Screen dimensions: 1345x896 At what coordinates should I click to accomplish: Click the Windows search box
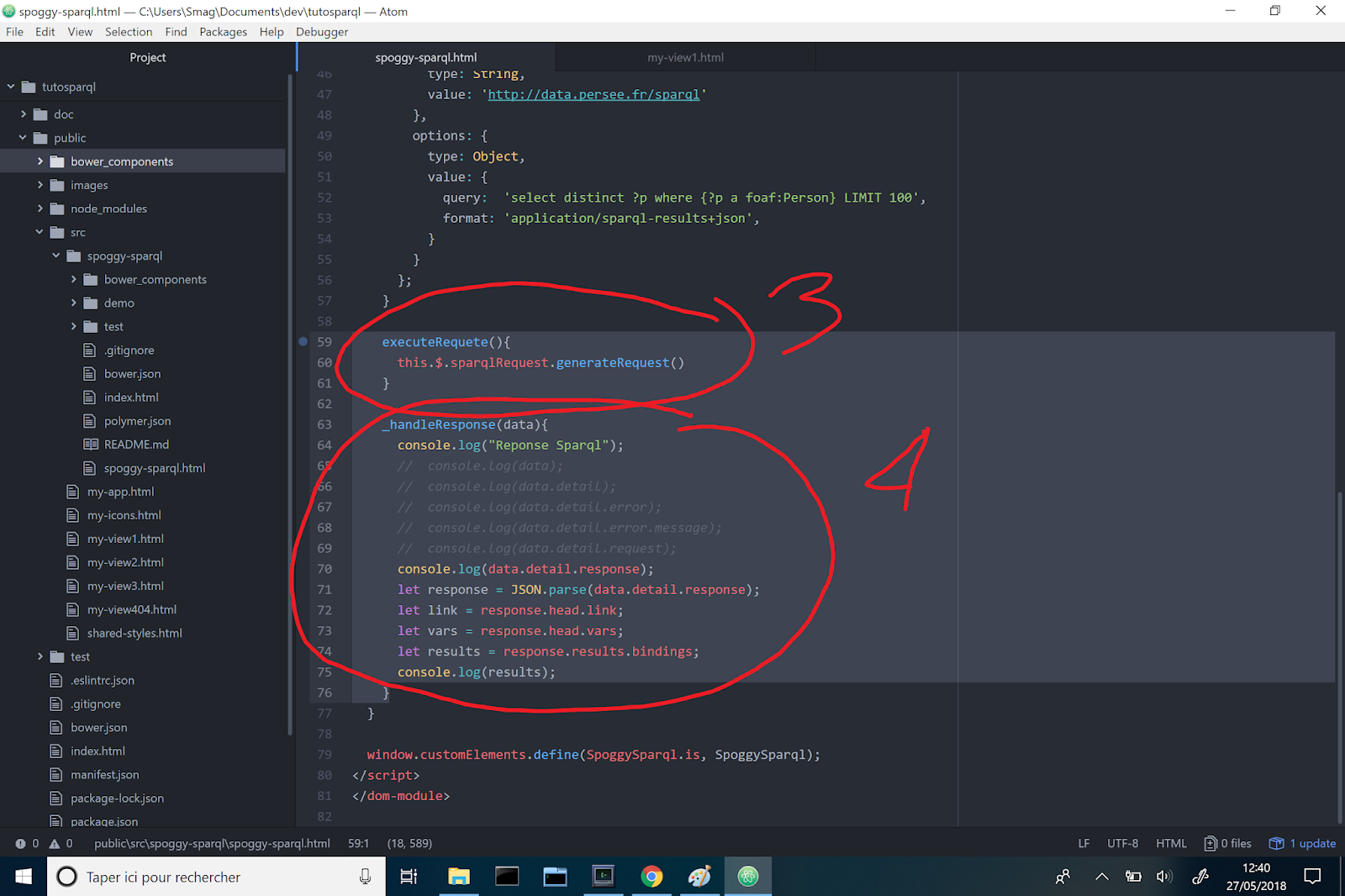(216, 877)
